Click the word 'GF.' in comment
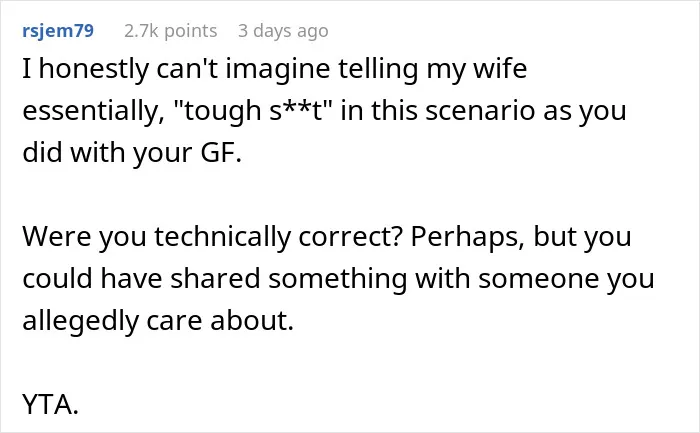700x433 pixels. [221, 152]
